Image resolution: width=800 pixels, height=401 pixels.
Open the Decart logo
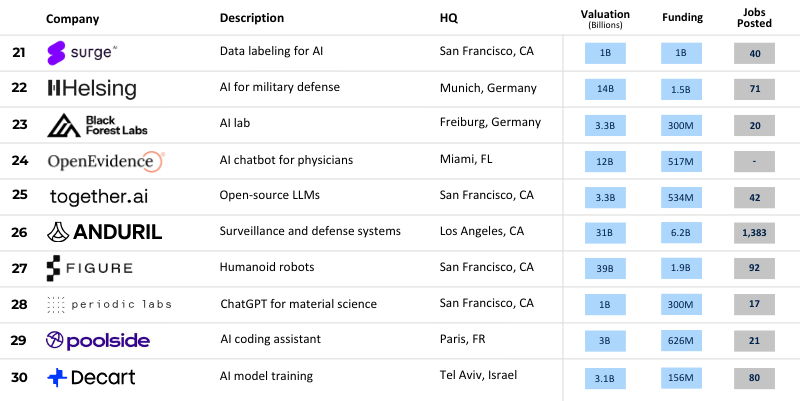point(91,377)
